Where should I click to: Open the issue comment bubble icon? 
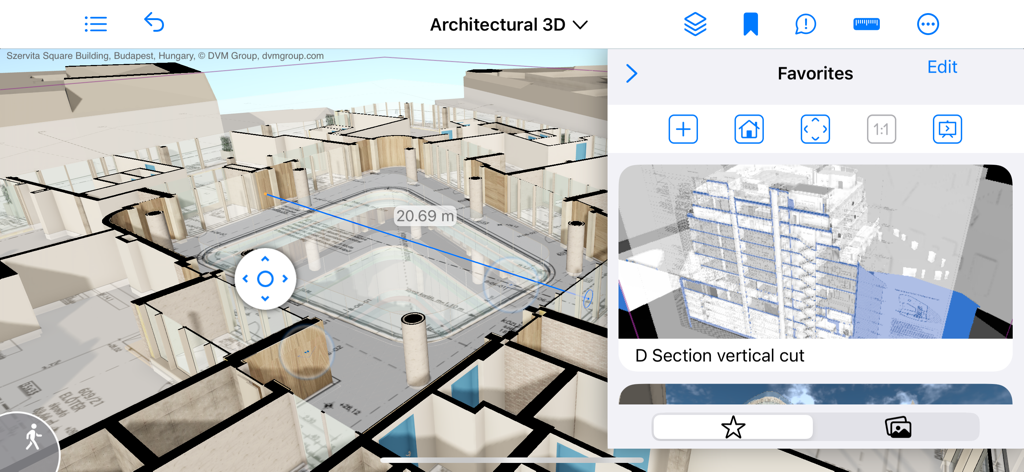coord(806,25)
